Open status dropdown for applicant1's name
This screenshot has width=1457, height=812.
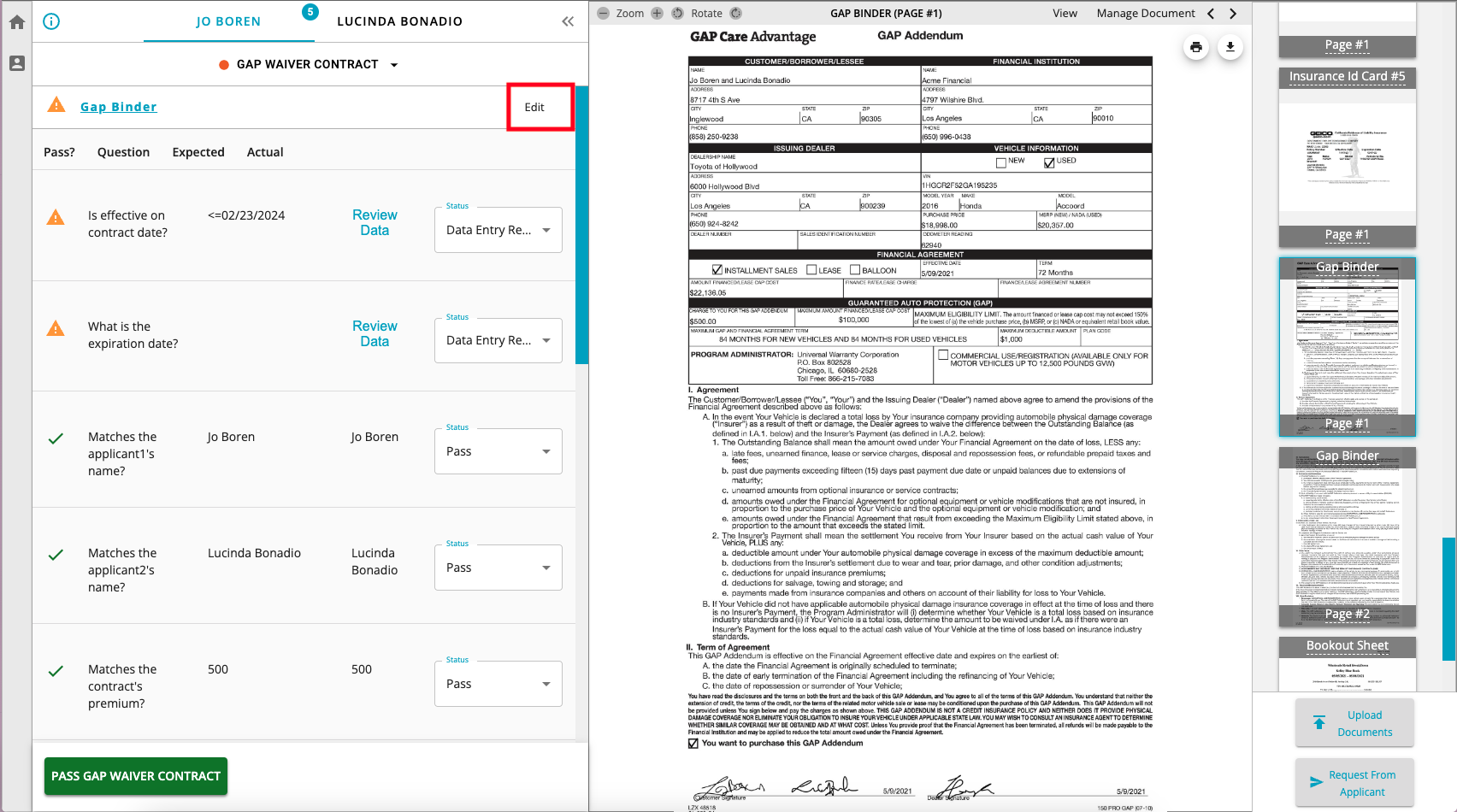pos(498,451)
